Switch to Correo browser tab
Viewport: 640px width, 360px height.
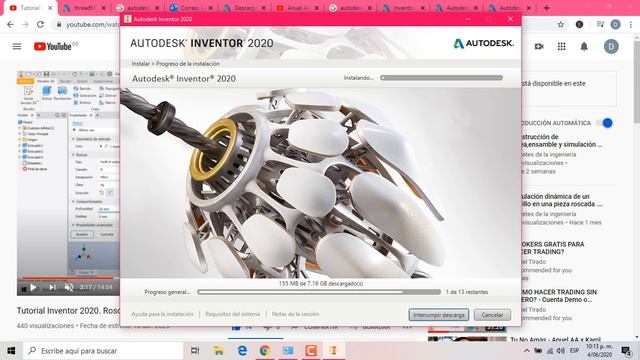(x=190, y=8)
